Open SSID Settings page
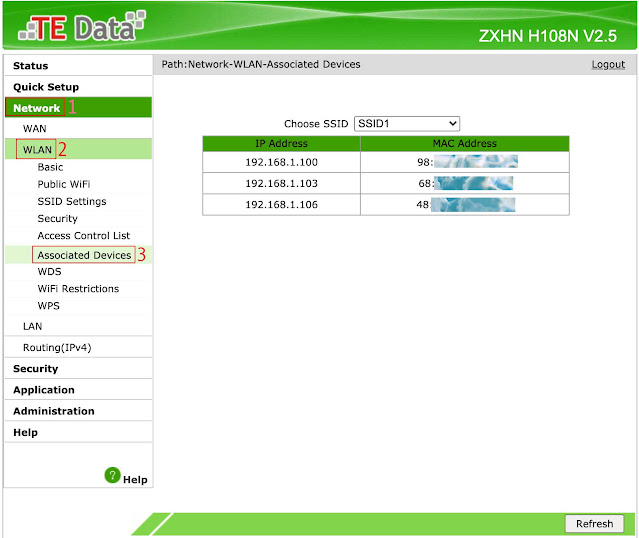 pyautogui.click(x=72, y=201)
